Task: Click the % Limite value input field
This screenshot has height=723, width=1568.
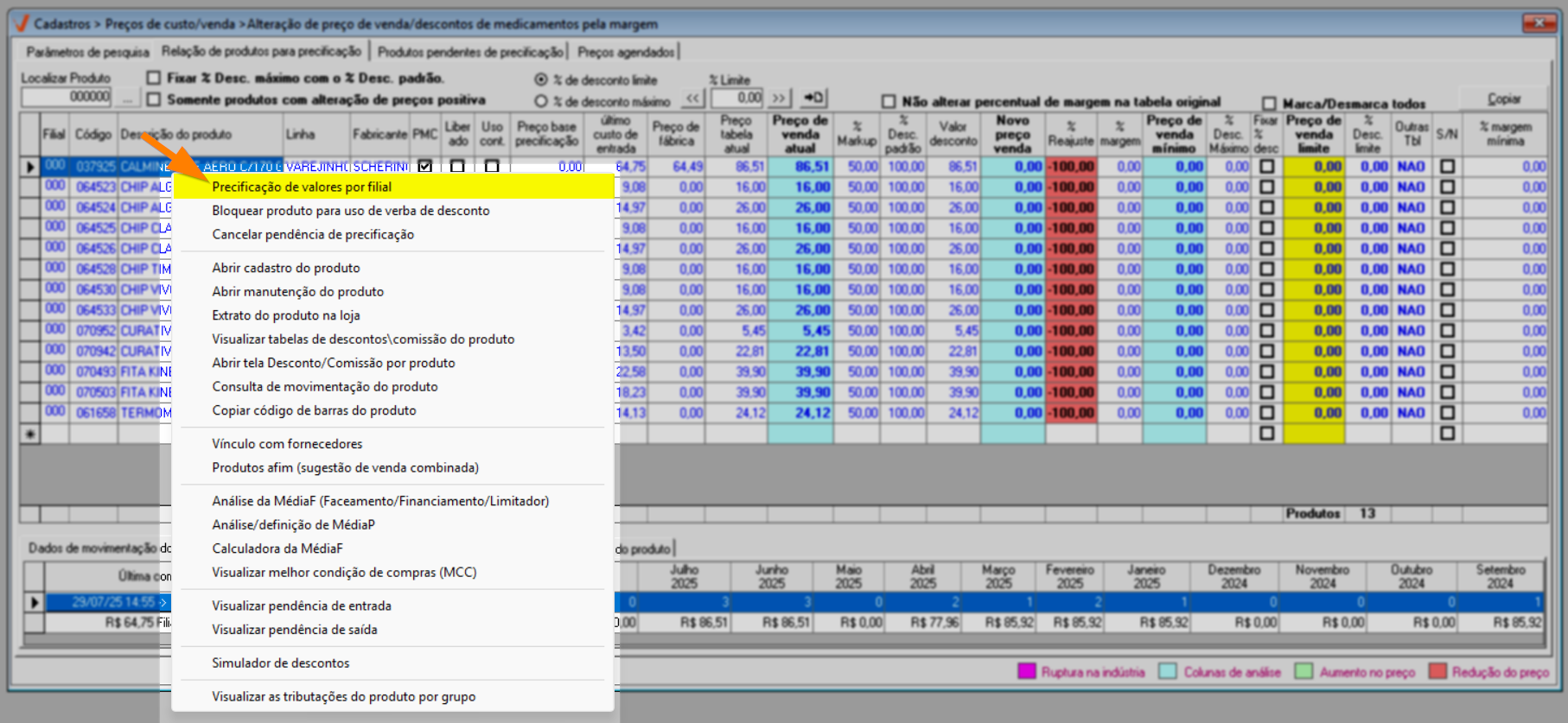Action: [737, 98]
